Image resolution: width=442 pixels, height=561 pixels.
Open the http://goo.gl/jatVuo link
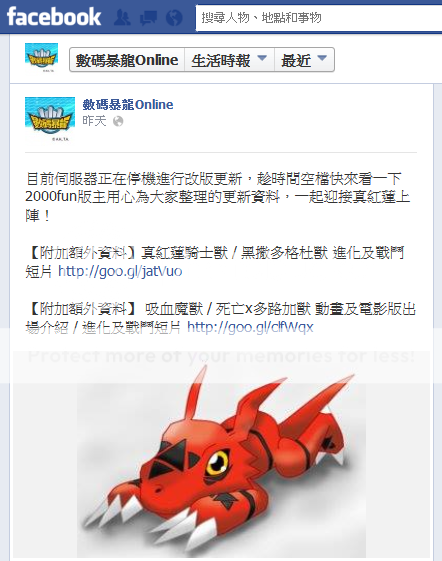point(120,271)
